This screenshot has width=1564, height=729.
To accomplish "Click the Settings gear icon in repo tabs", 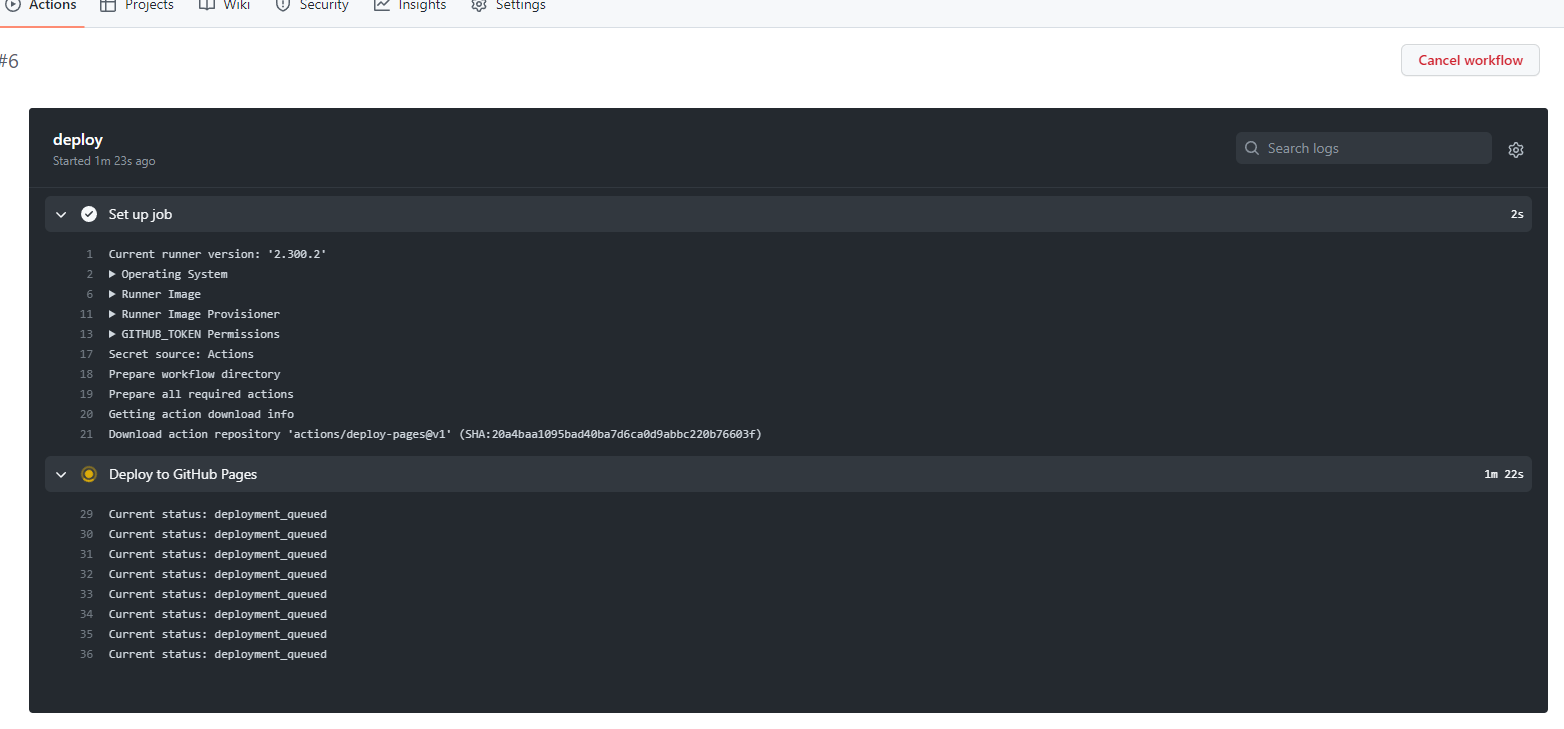I will click(479, 5).
